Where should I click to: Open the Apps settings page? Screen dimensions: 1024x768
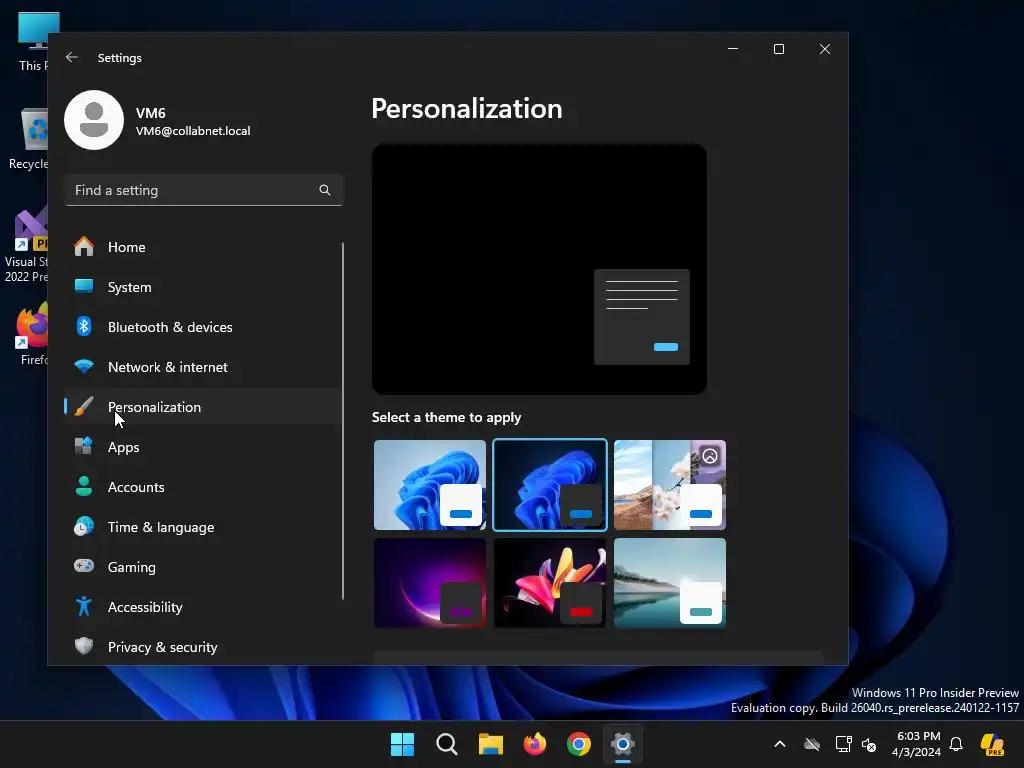[202, 447]
